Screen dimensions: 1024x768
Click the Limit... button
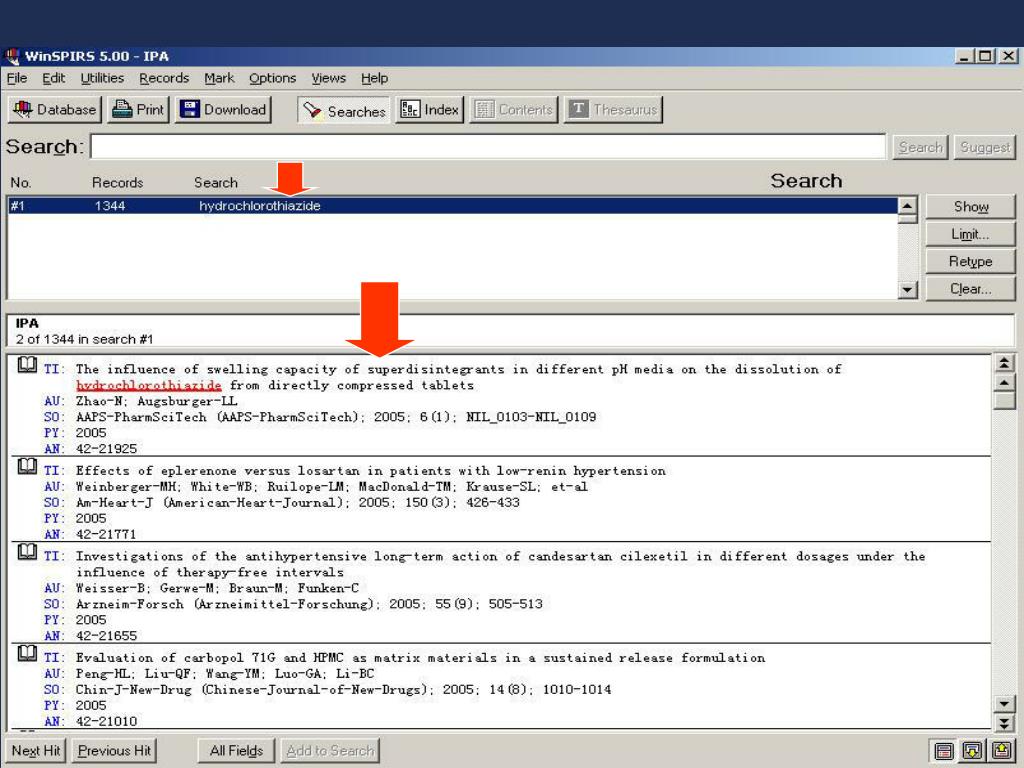970,234
